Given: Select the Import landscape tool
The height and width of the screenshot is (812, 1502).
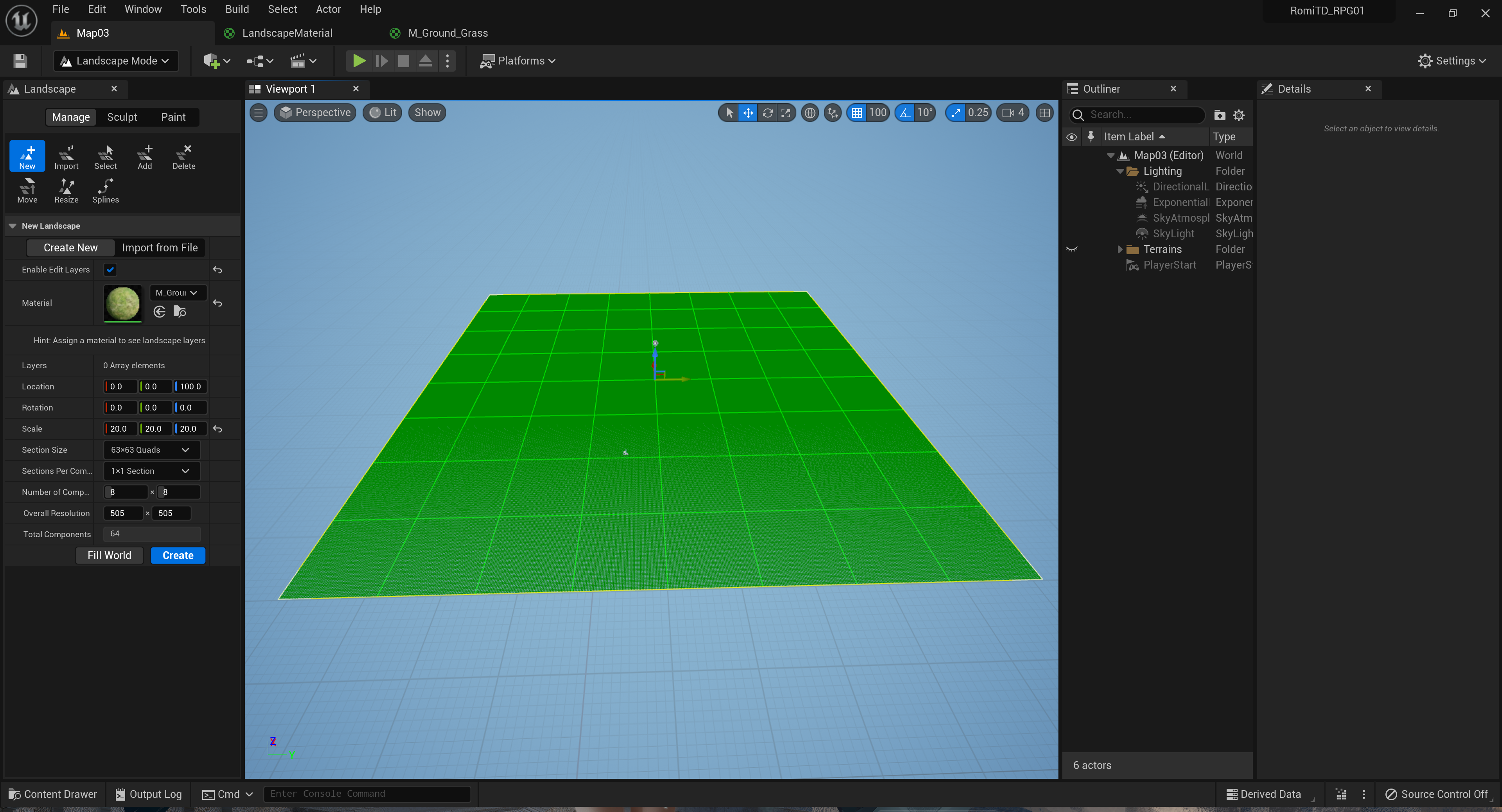Looking at the screenshot, I should [66, 157].
